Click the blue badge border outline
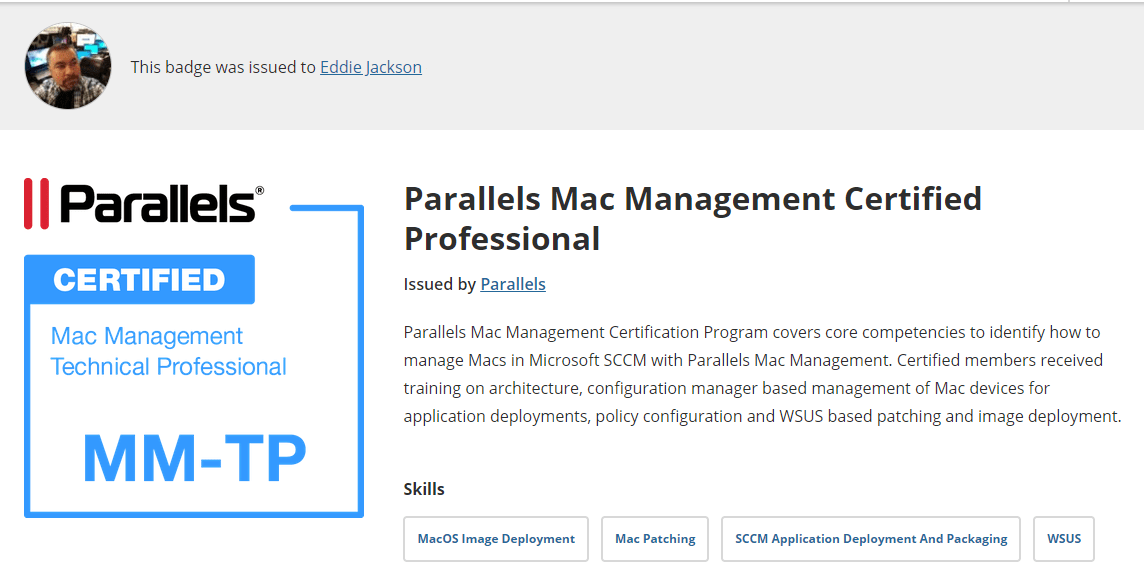Screen dimensions: 1144x587 coord(363,360)
